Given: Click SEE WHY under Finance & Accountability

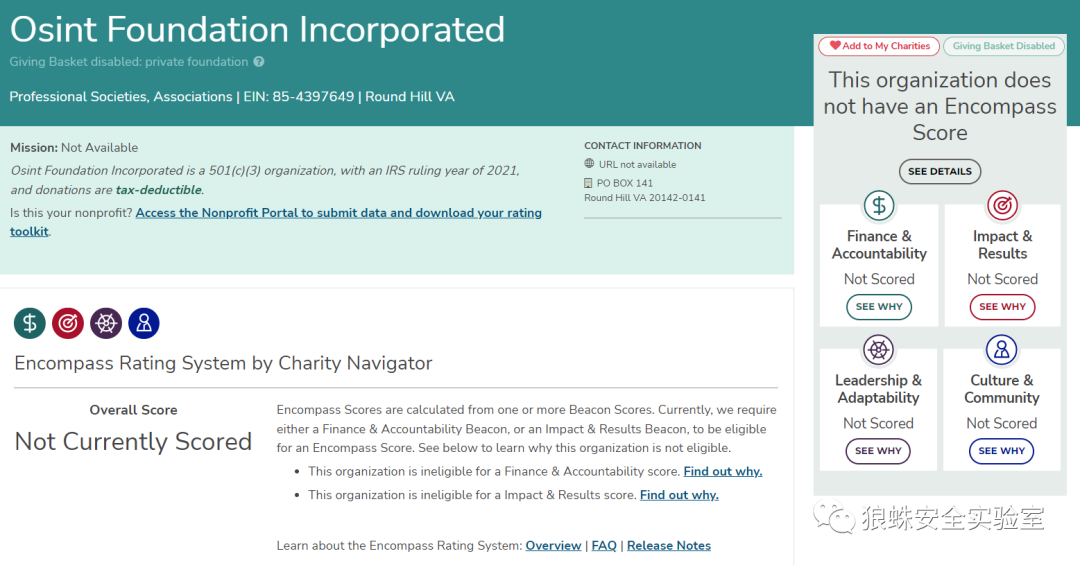Looking at the screenshot, I should [879, 307].
